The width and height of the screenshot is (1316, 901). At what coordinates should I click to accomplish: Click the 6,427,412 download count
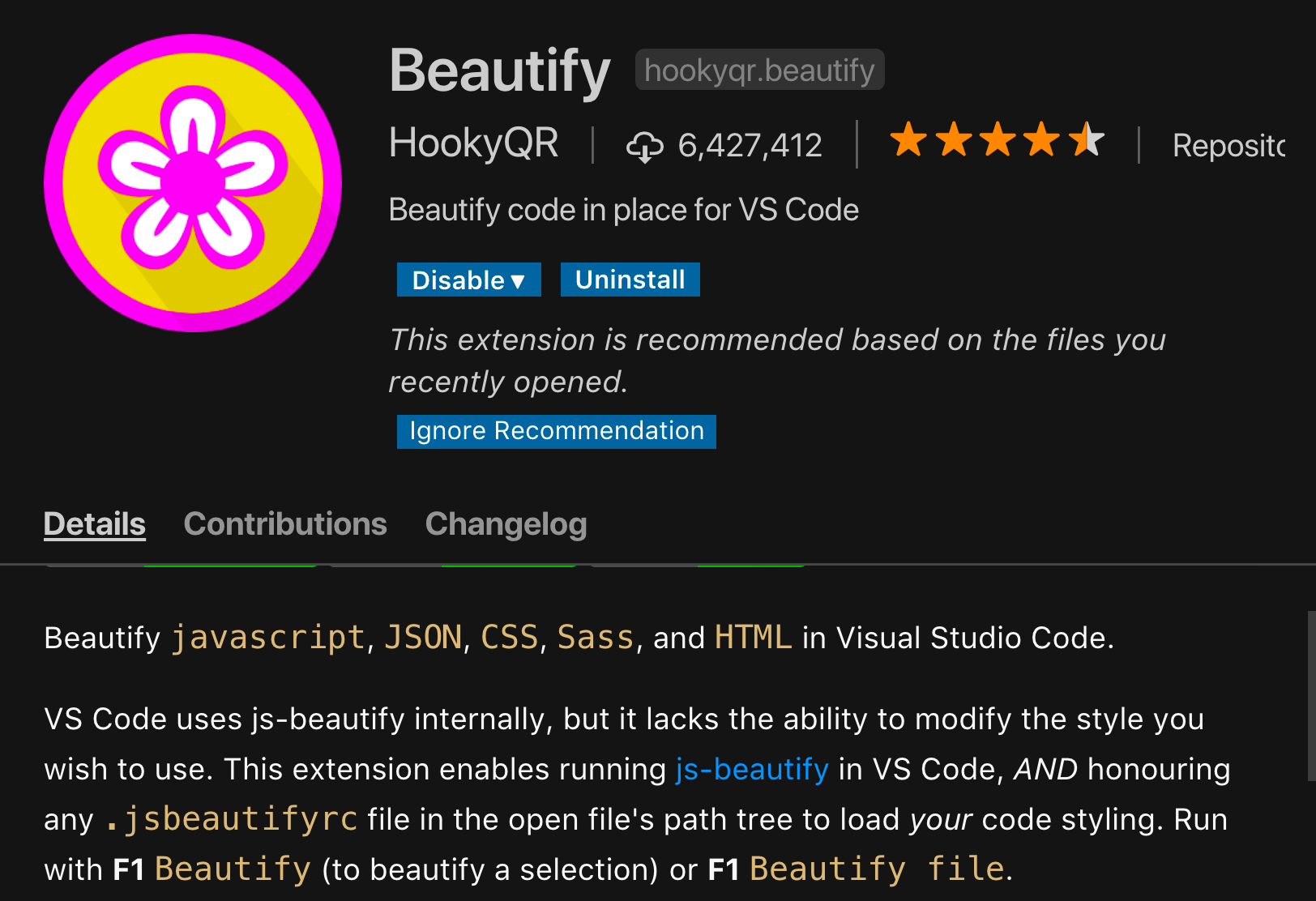coord(749,146)
